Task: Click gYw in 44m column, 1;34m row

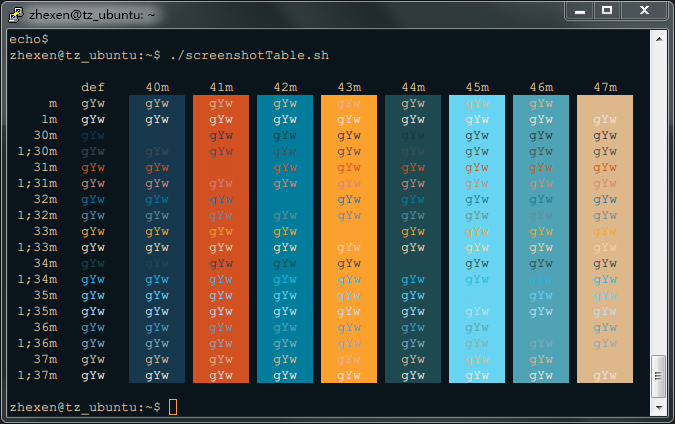Action: (x=413, y=280)
